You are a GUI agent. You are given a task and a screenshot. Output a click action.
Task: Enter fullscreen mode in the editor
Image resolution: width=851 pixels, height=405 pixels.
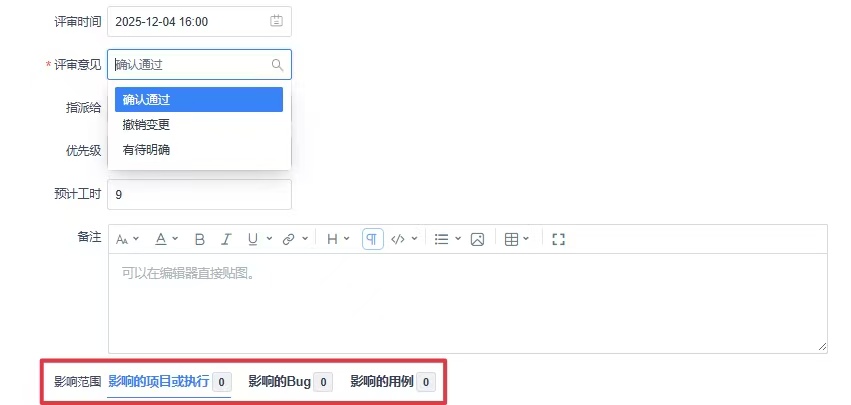[558, 239]
